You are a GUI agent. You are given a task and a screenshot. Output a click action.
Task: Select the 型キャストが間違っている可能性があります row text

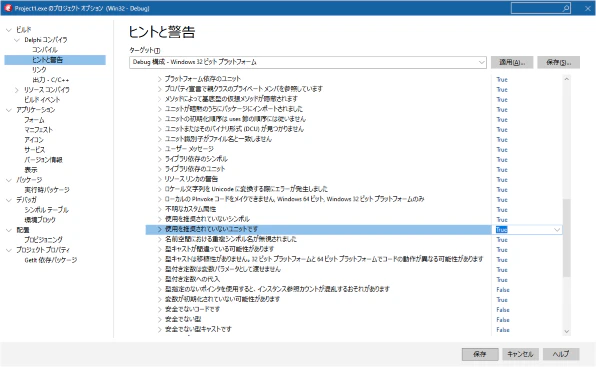point(219,249)
